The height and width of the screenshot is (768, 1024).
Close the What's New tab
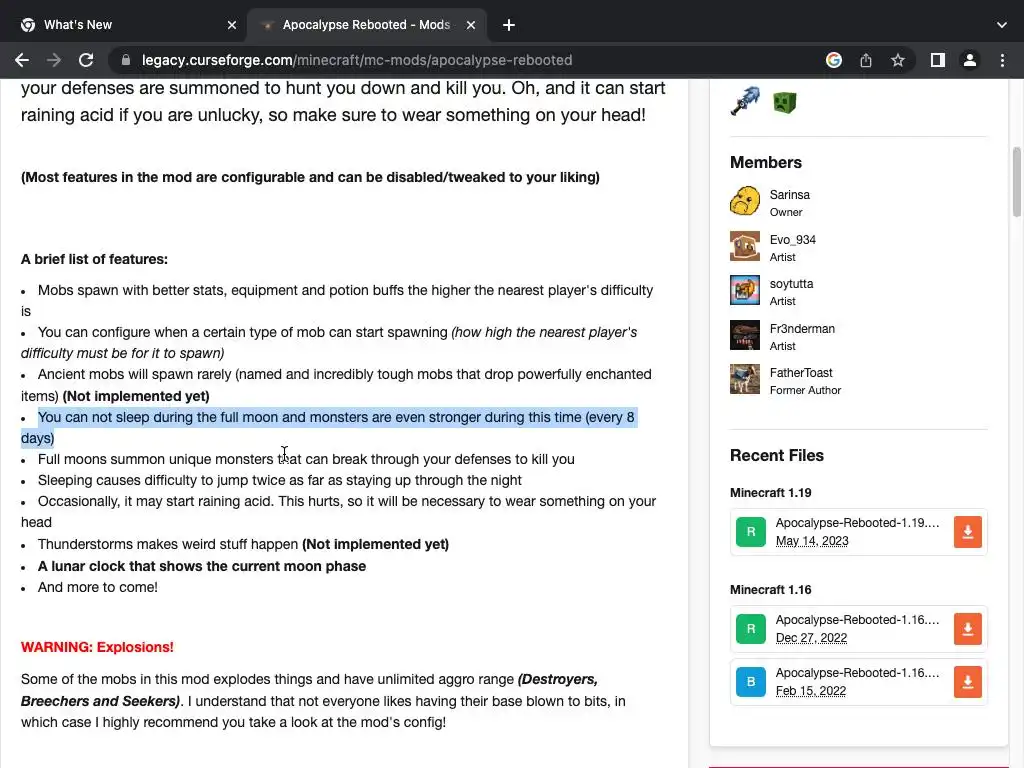232,25
